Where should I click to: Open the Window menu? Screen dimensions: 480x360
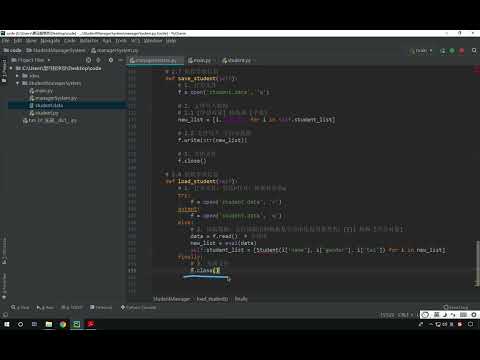[153, 41]
